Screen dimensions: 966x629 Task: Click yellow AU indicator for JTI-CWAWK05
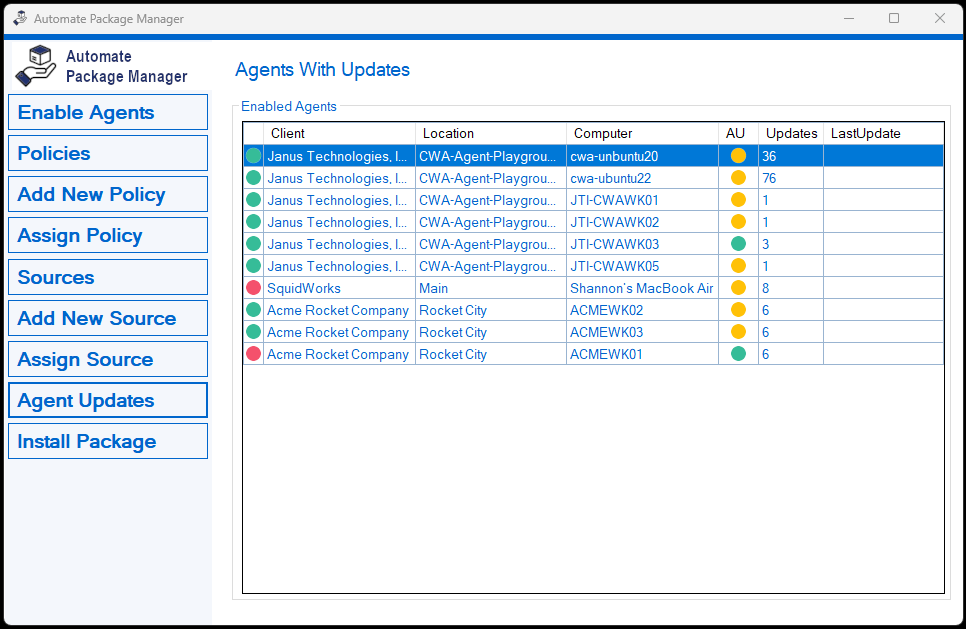coord(738,266)
